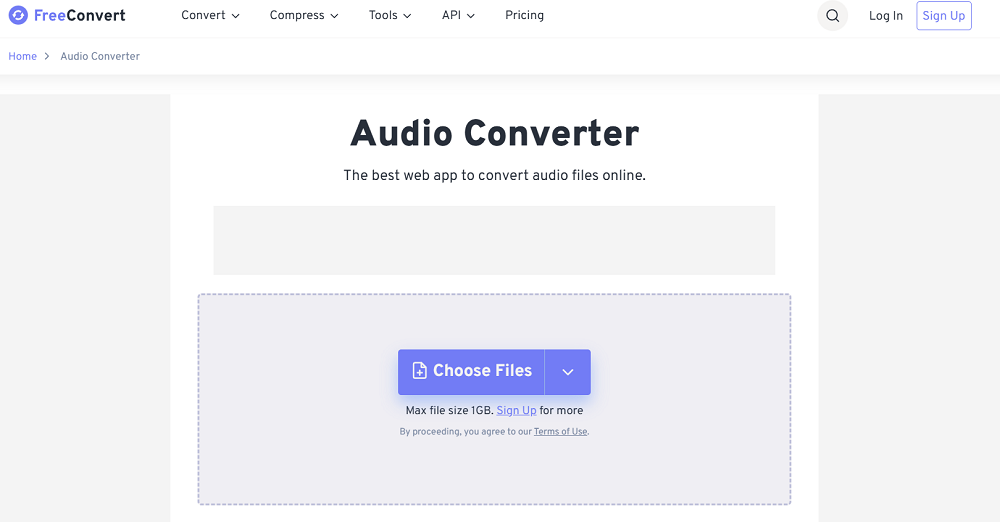This screenshot has width=1000, height=522.
Task: Open the Terms of Use link
Action: 560,431
